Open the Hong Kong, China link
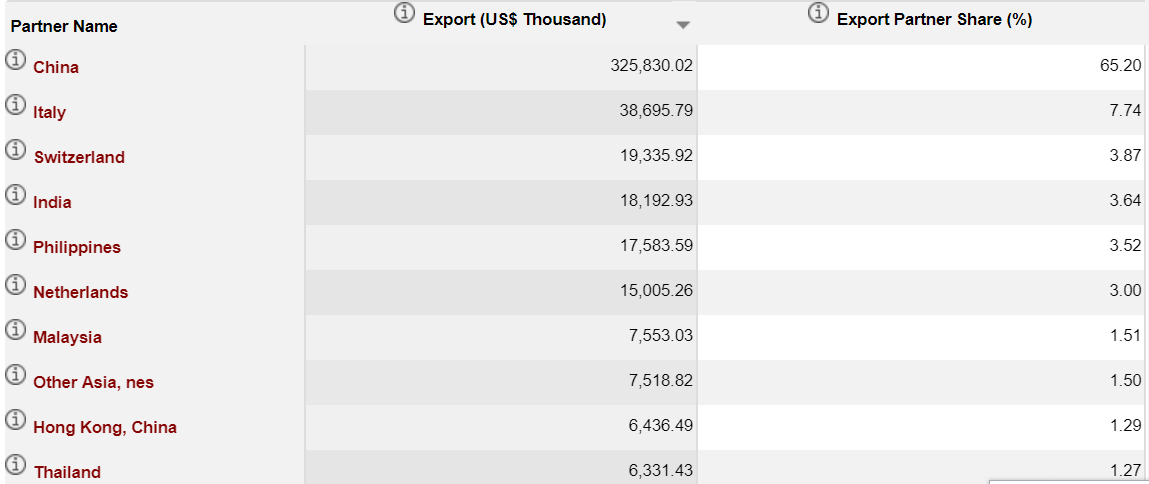1149x484 pixels. point(105,427)
